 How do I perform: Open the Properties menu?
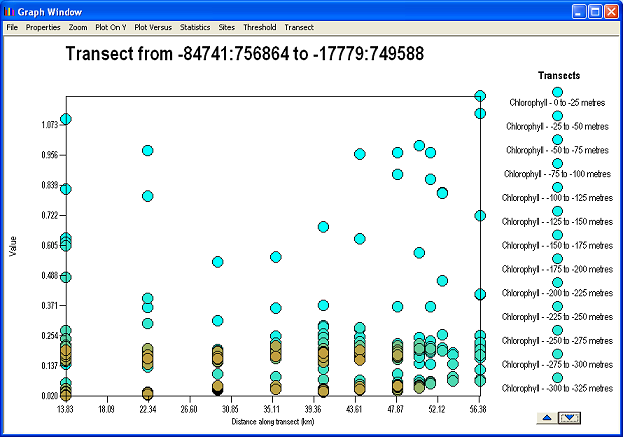coord(43,27)
